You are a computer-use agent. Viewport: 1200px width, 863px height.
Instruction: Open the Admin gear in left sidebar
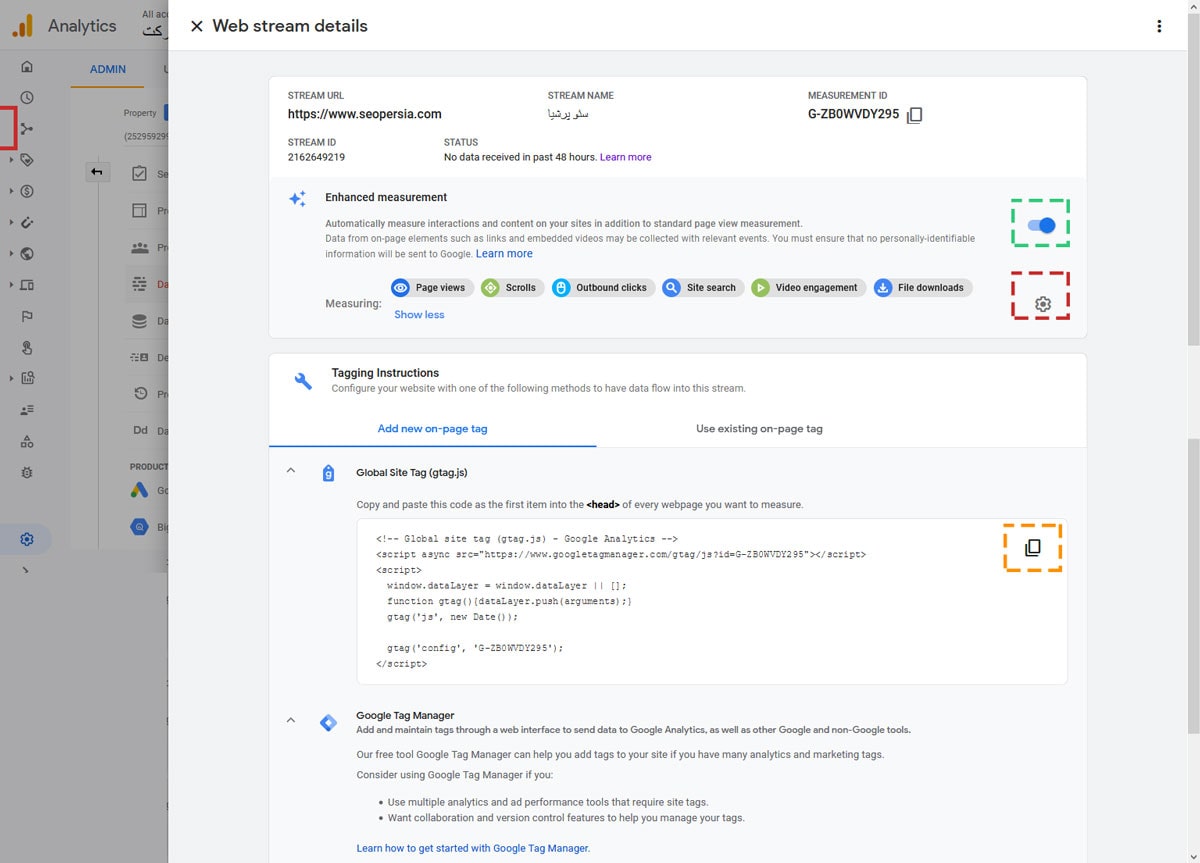pyautogui.click(x=27, y=539)
